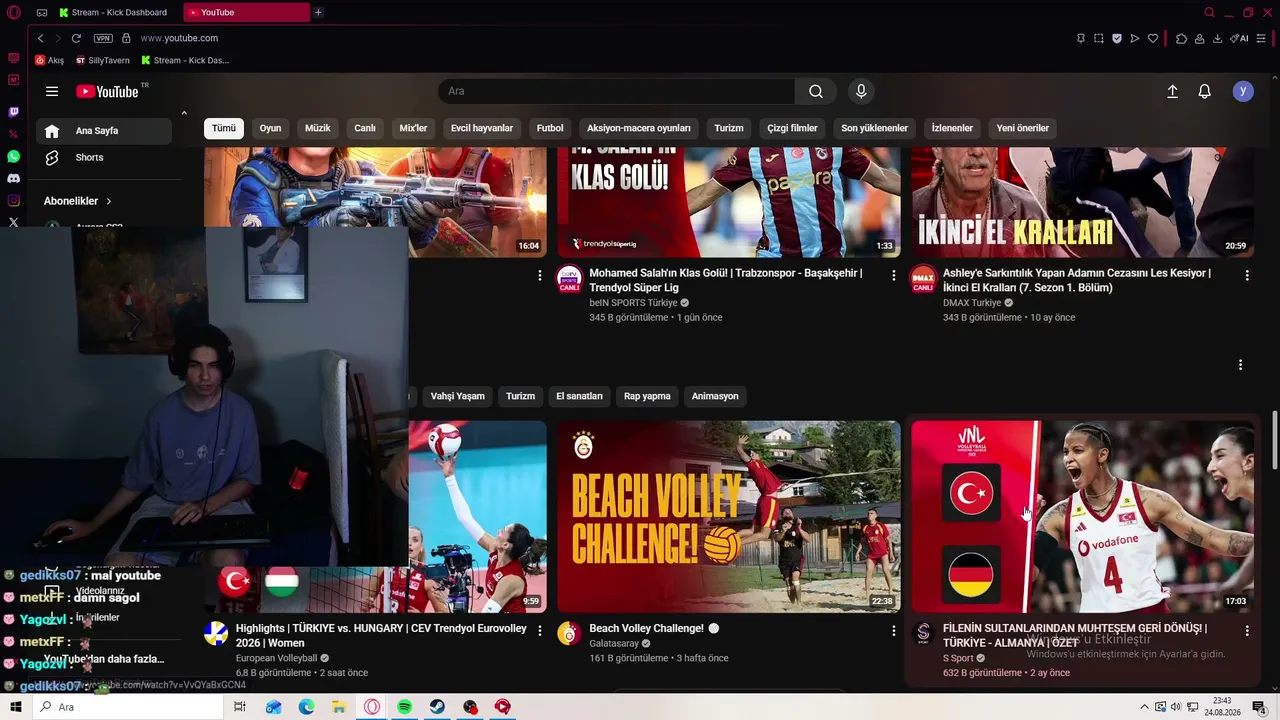The image size is (1280, 720).
Task: Select the Rap yapma chip
Action: (x=647, y=396)
